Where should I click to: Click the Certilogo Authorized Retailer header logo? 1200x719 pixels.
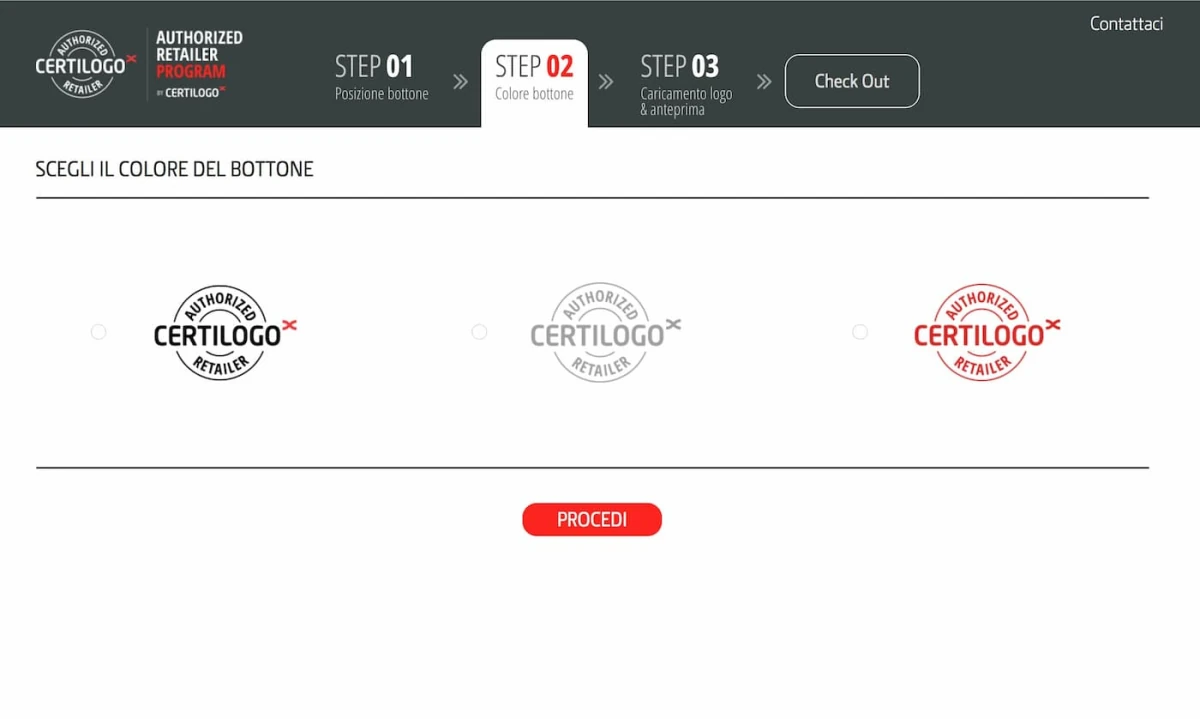85,64
